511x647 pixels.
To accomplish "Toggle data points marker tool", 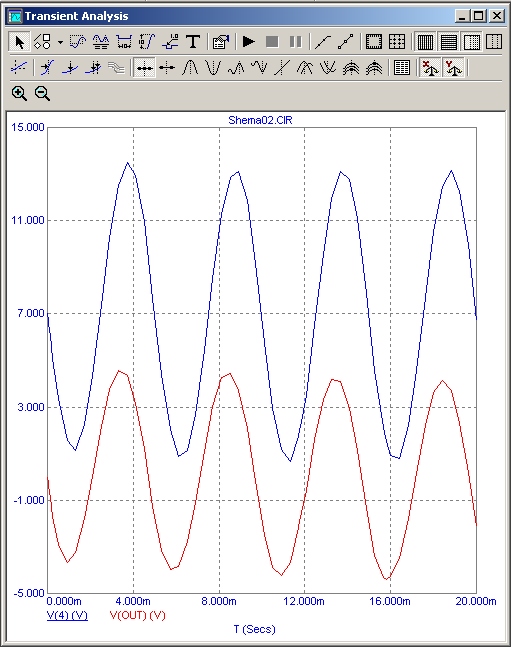I will tap(345, 42).
